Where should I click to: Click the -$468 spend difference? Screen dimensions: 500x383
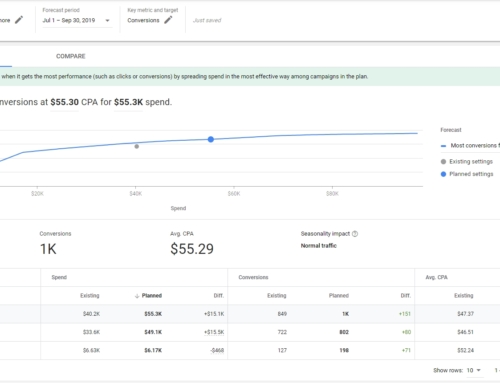point(217,350)
